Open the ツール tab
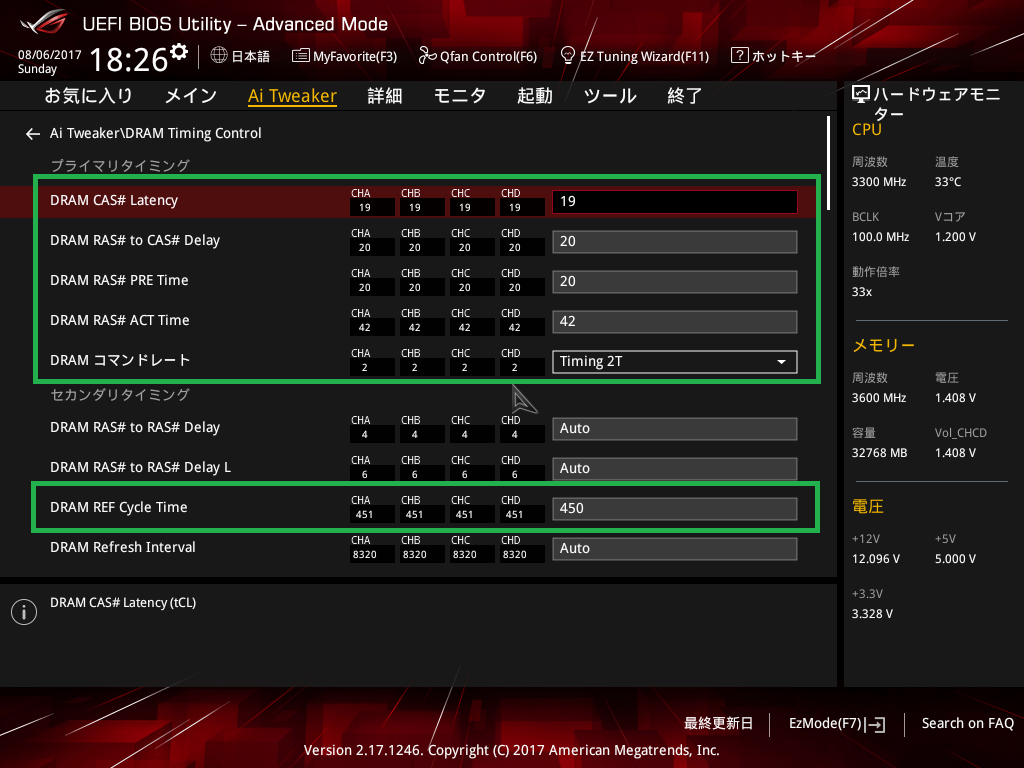The image size is (1024, 768). pyautogui.click(x=610, y=96)
